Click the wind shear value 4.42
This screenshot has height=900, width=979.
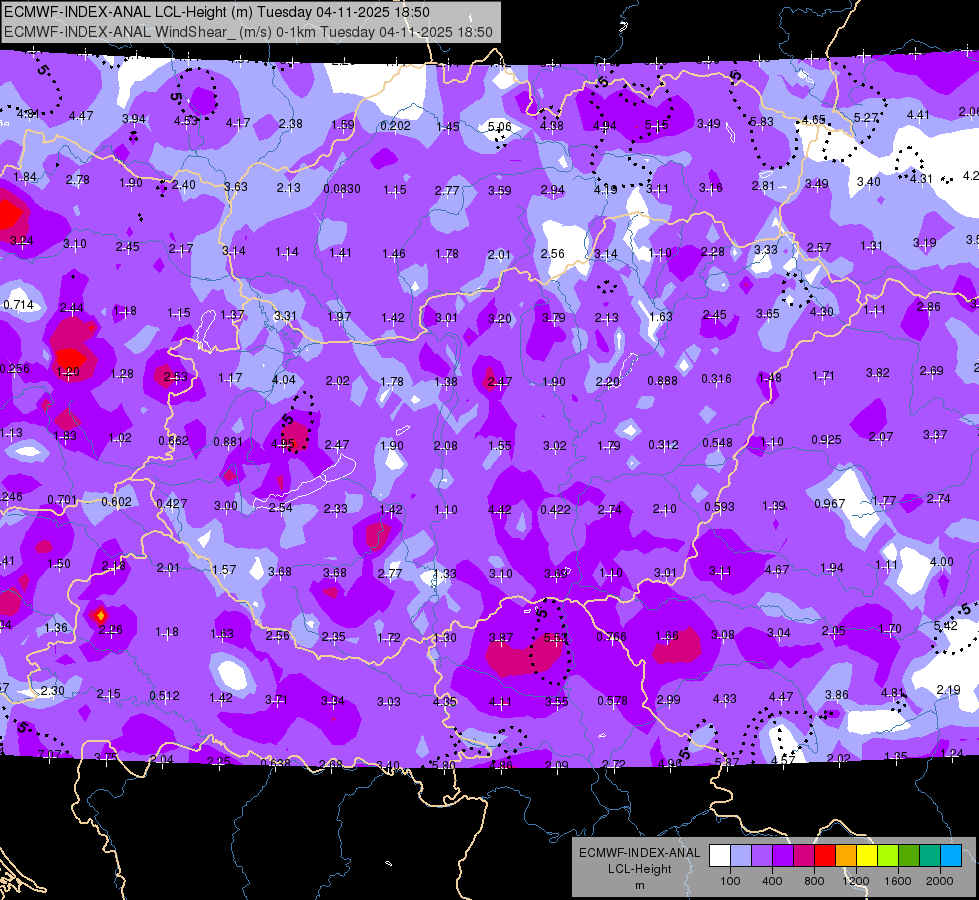click(499, 510)
